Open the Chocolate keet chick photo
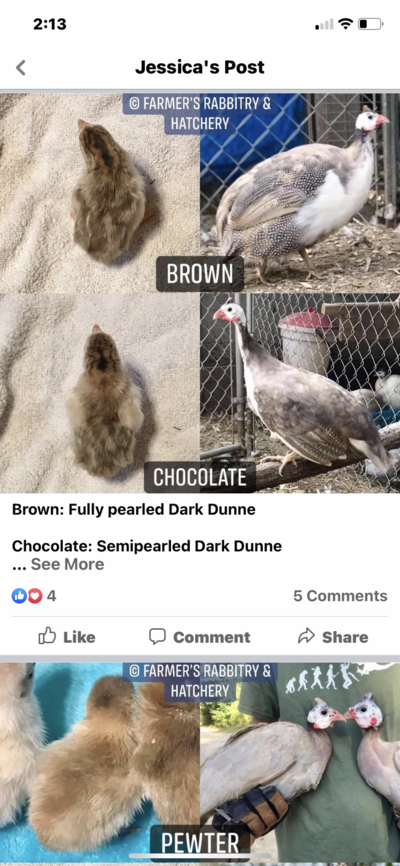The image size is (400, 866). [x=99, y=393]
